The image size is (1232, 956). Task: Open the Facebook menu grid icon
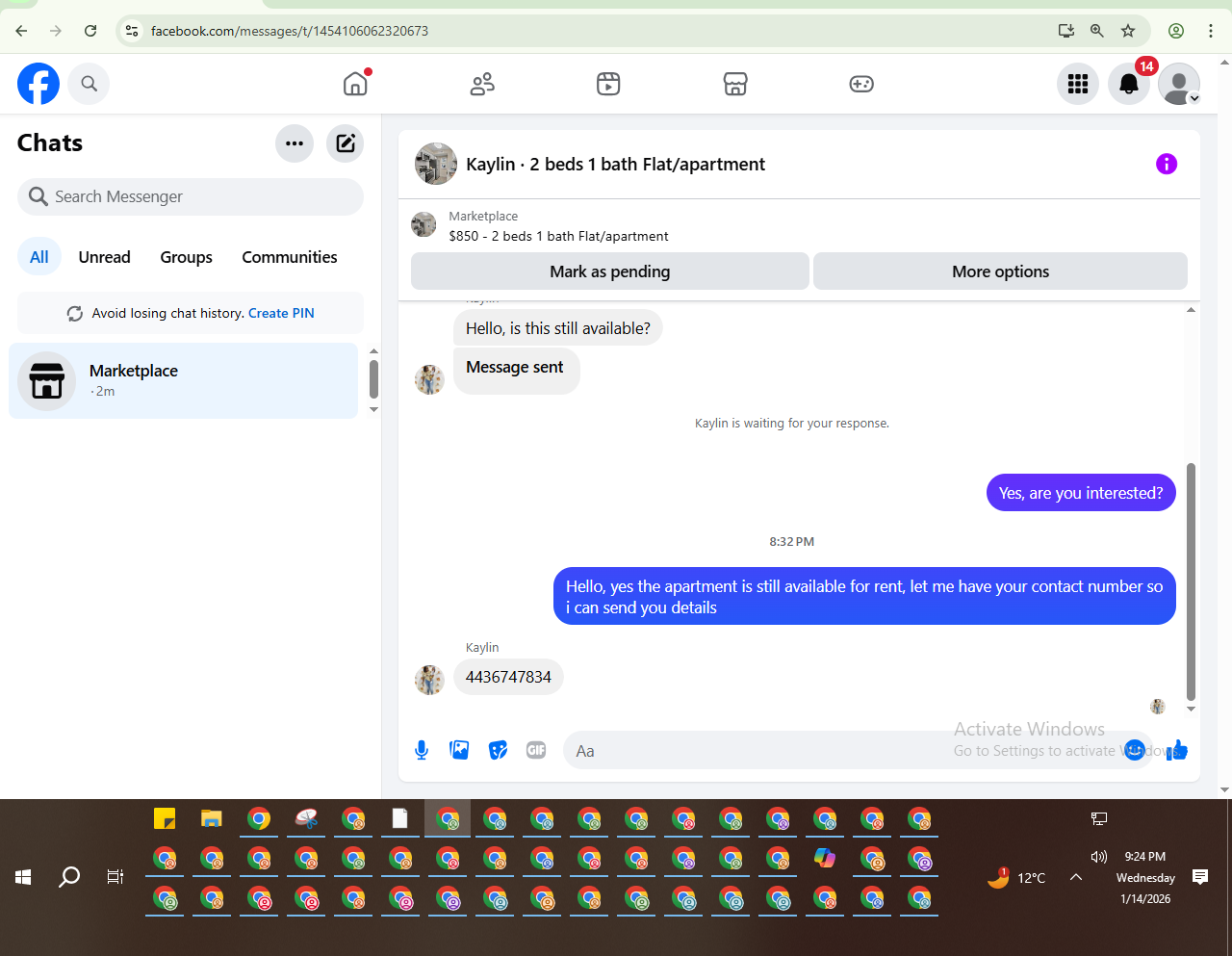(1078, 84)
